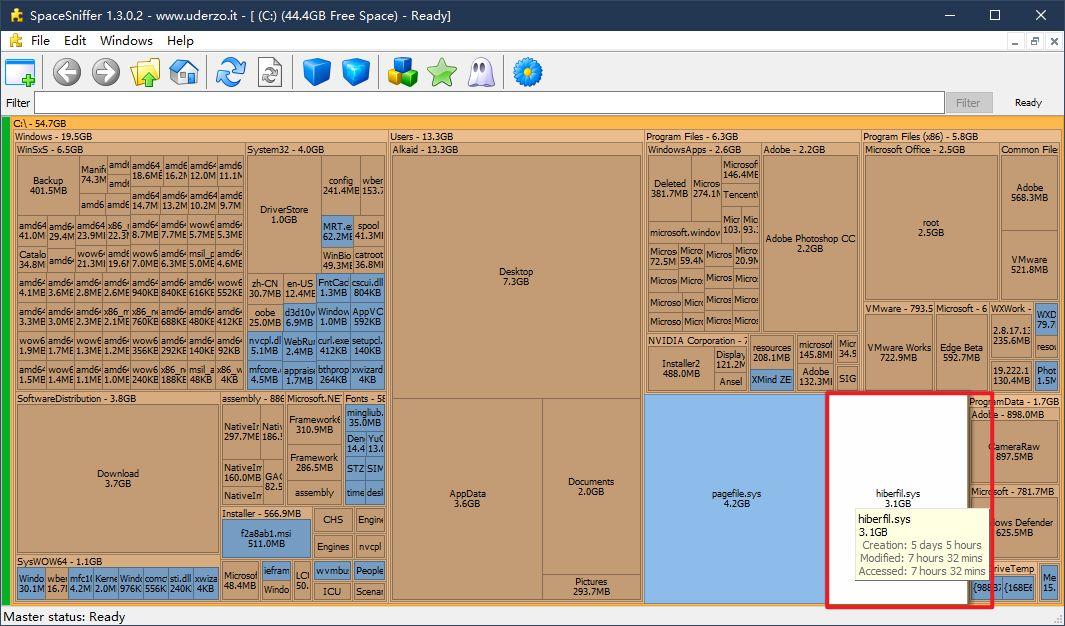
Task: Click the blue flower icon in toolbar
Action: tap(527, 72)
